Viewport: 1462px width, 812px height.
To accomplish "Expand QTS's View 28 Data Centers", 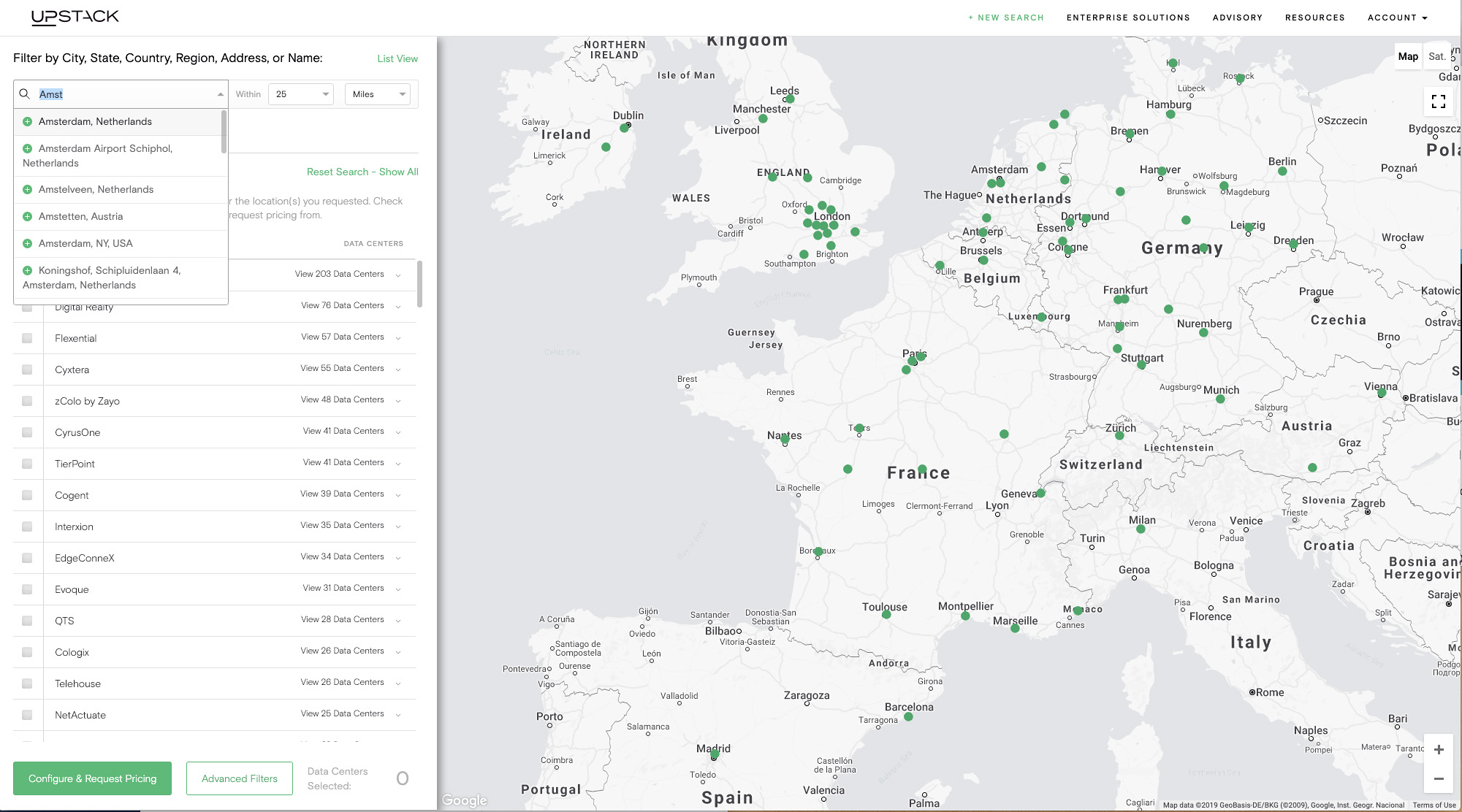I will coord(351,620).
